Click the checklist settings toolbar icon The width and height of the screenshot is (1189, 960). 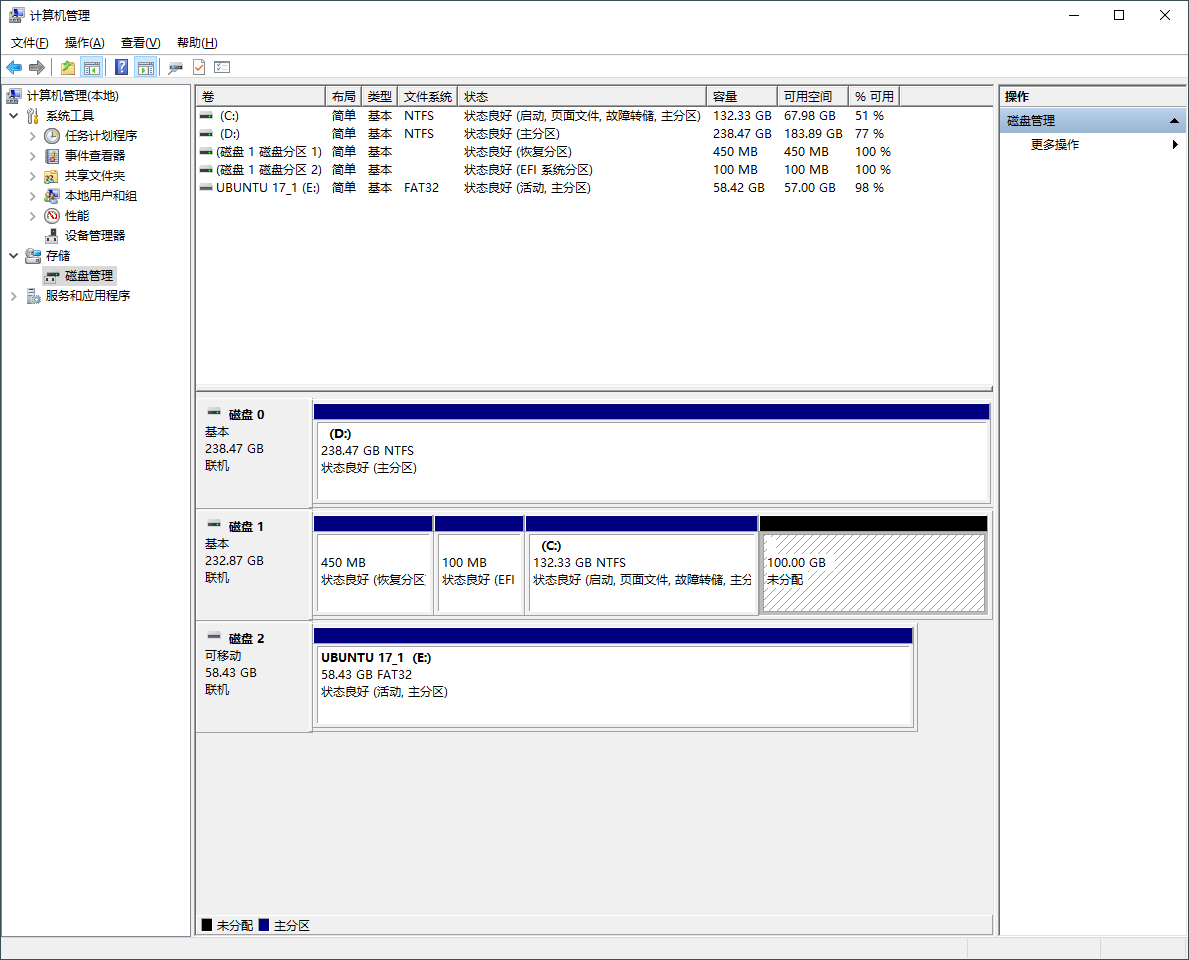pos(222,67)
